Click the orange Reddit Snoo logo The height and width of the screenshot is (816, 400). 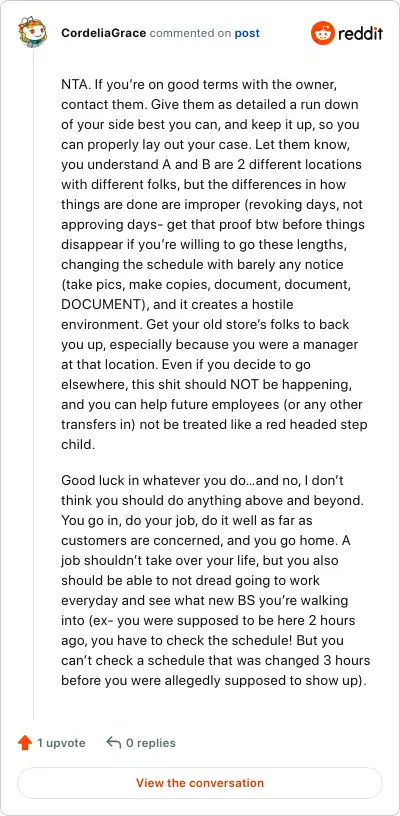coord(322,33)
